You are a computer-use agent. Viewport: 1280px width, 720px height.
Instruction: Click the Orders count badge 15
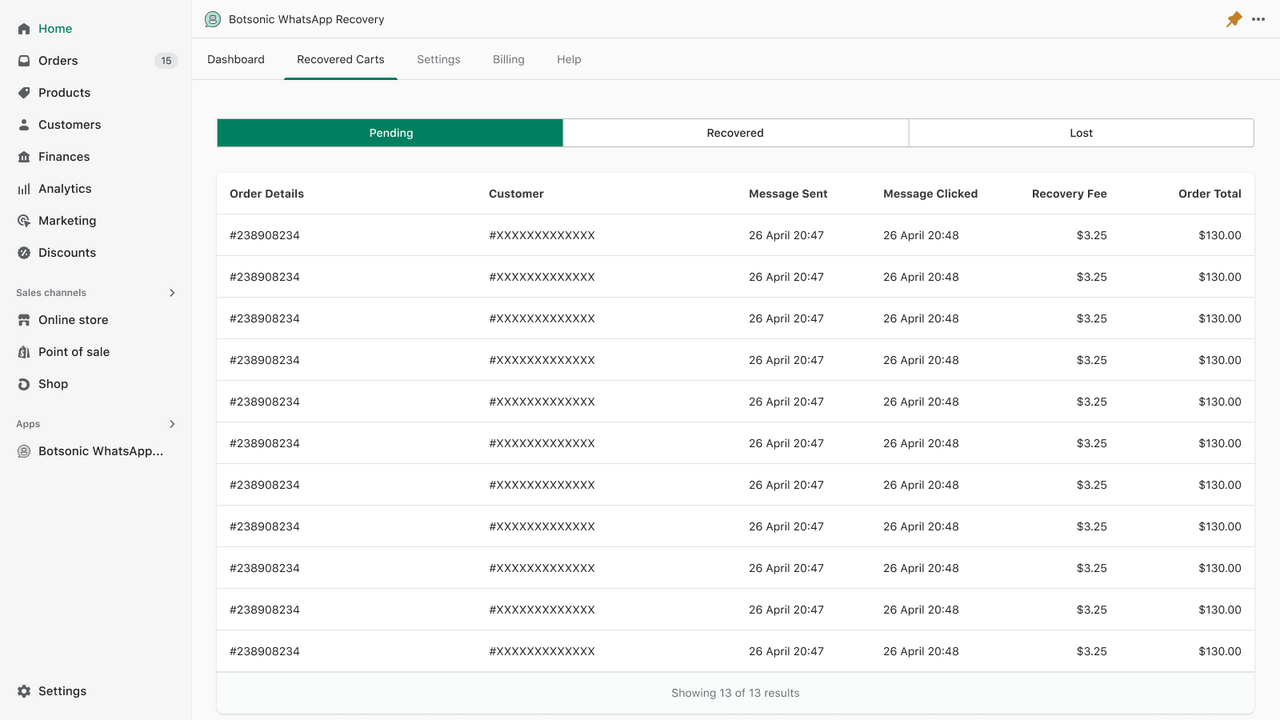(x=166, y=61)
